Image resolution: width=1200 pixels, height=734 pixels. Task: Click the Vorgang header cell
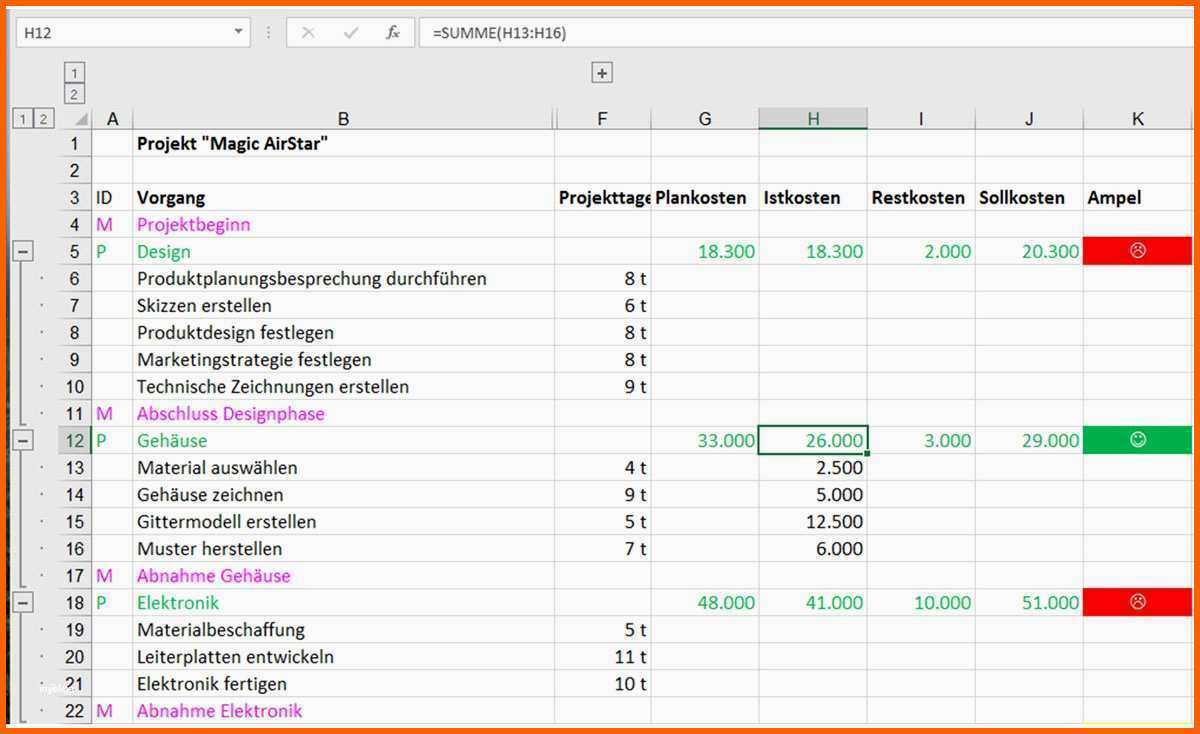point(343,198)
